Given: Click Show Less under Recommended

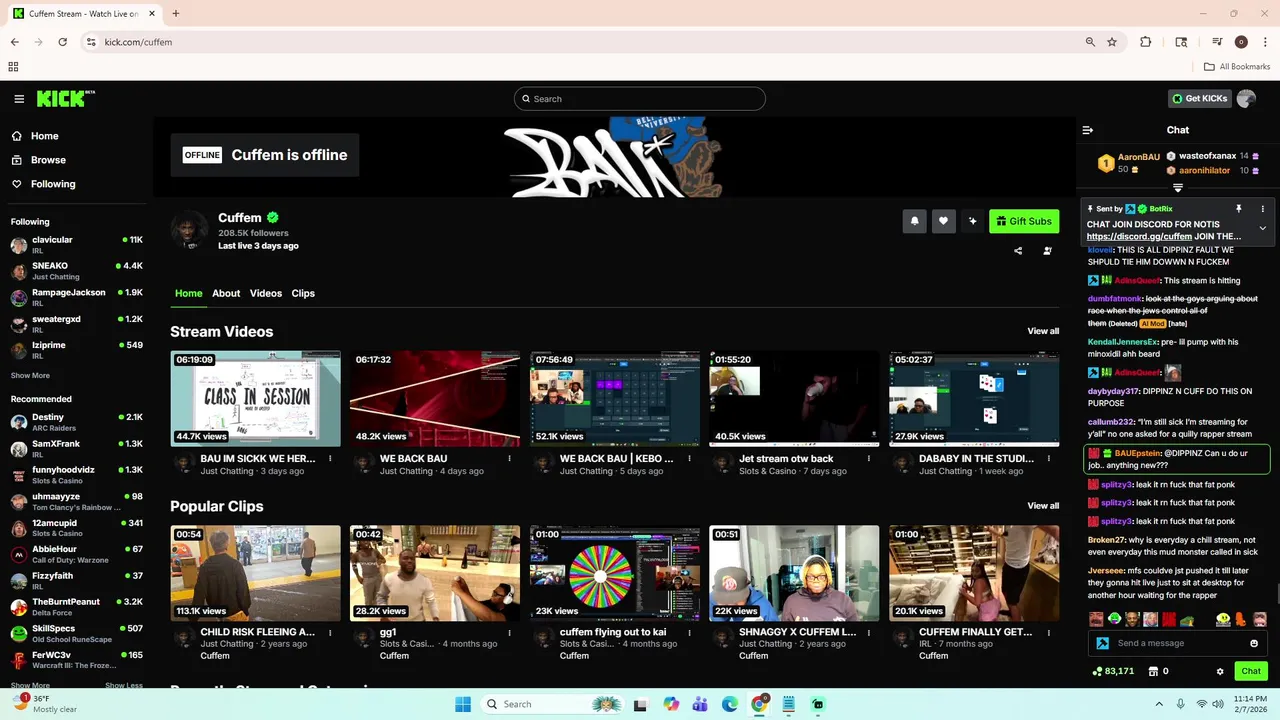Looking at the screenshot, I should point(123,685).
